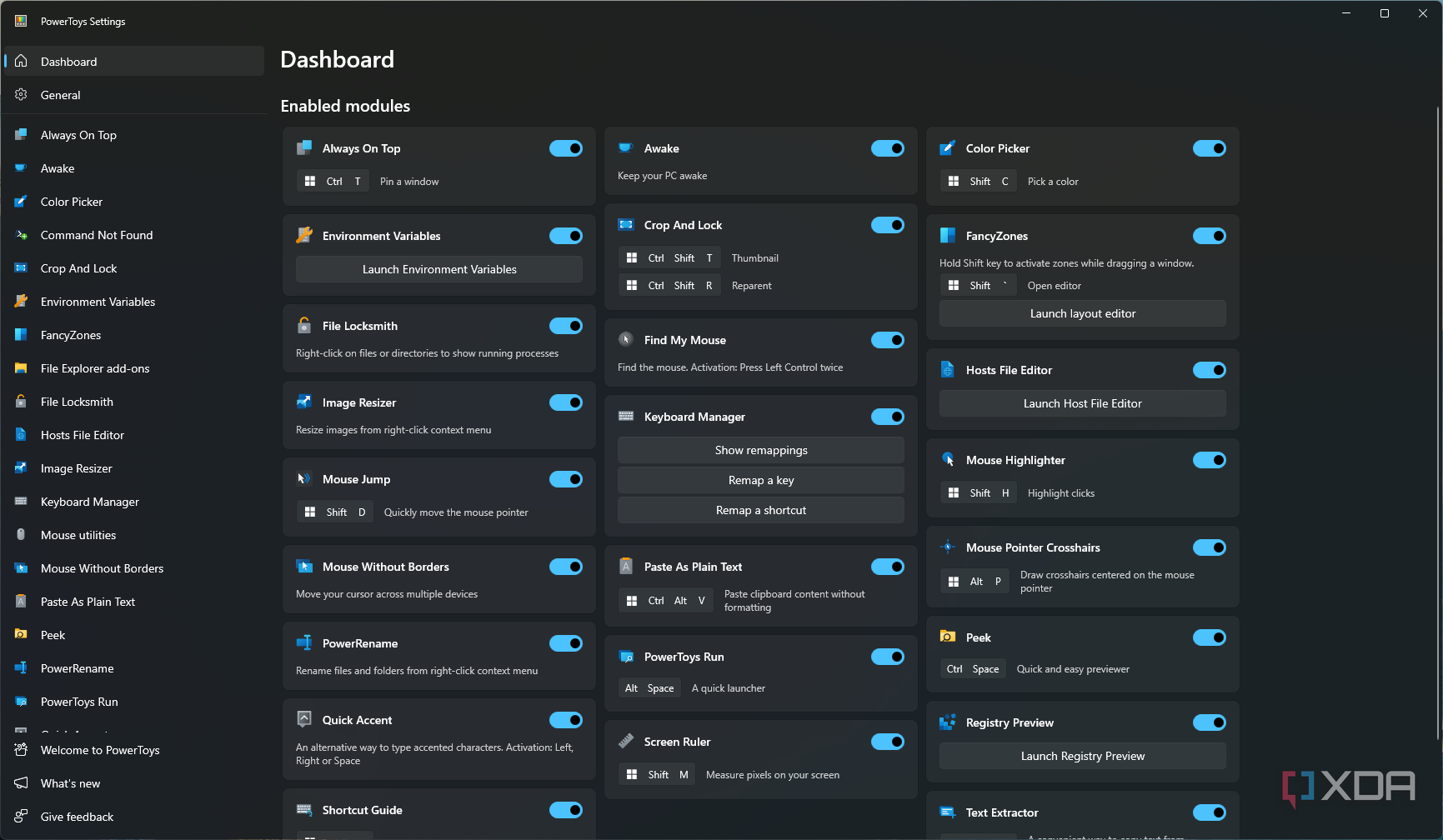Open the General settings page
Screen dimensions: 1443x840
(134, 95)
